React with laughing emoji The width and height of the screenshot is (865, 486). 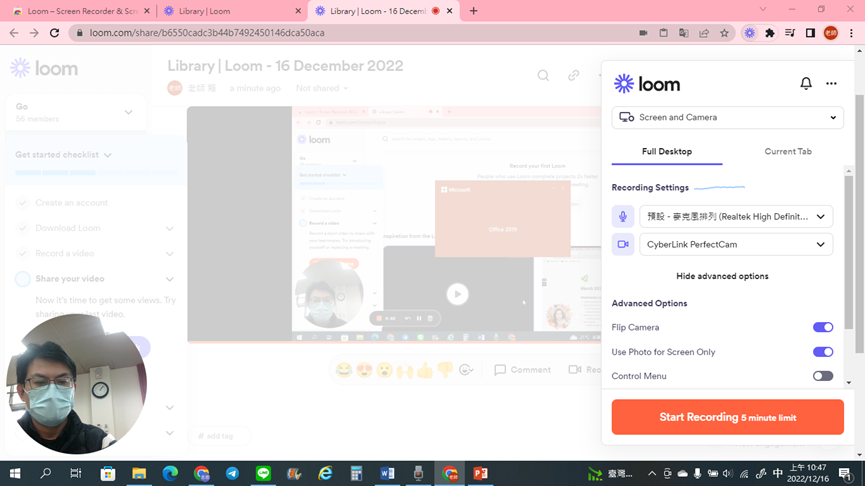(344, 370)
